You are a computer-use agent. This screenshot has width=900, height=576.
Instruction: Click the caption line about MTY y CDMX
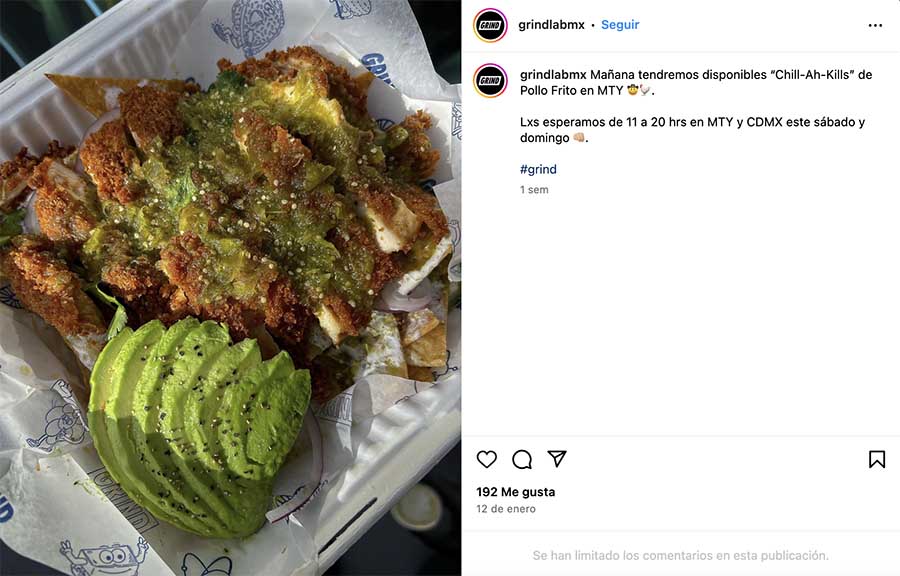pos(692,130)
